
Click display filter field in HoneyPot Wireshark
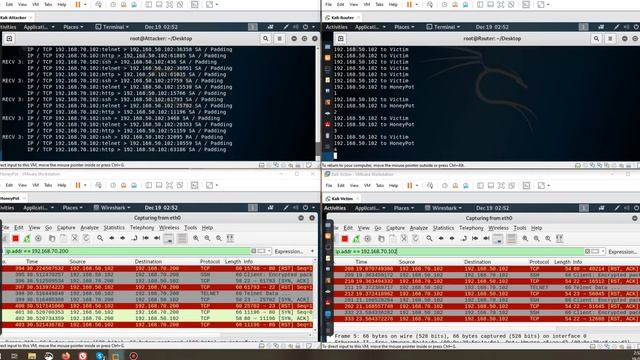tap(128, 251)
